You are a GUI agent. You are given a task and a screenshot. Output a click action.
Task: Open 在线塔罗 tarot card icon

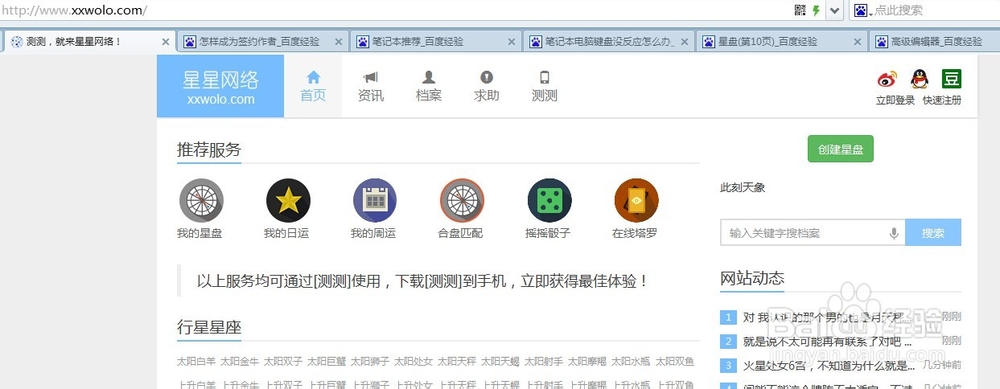tap(636, 200)
